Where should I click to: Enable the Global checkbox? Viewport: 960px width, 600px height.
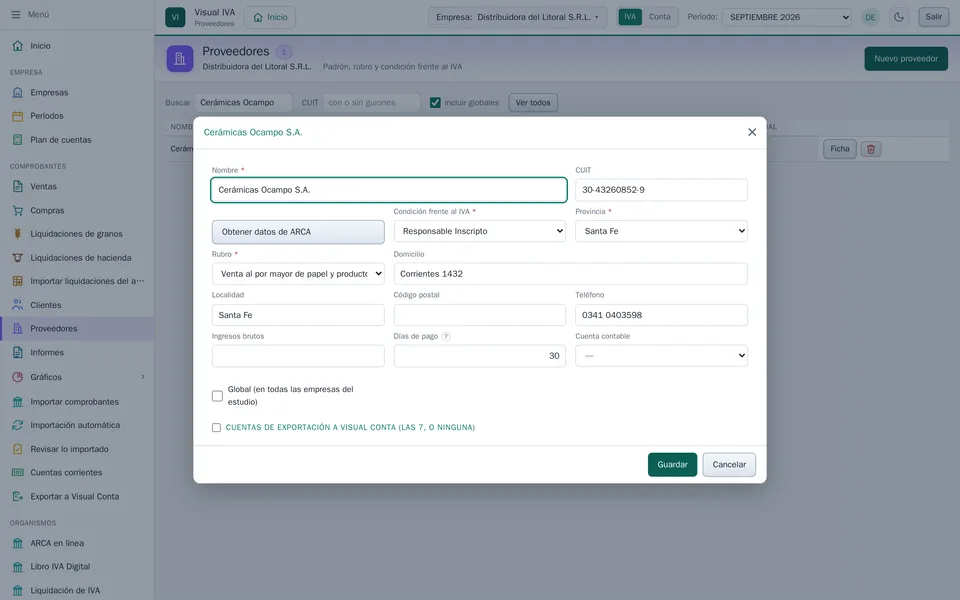(217, 396)
